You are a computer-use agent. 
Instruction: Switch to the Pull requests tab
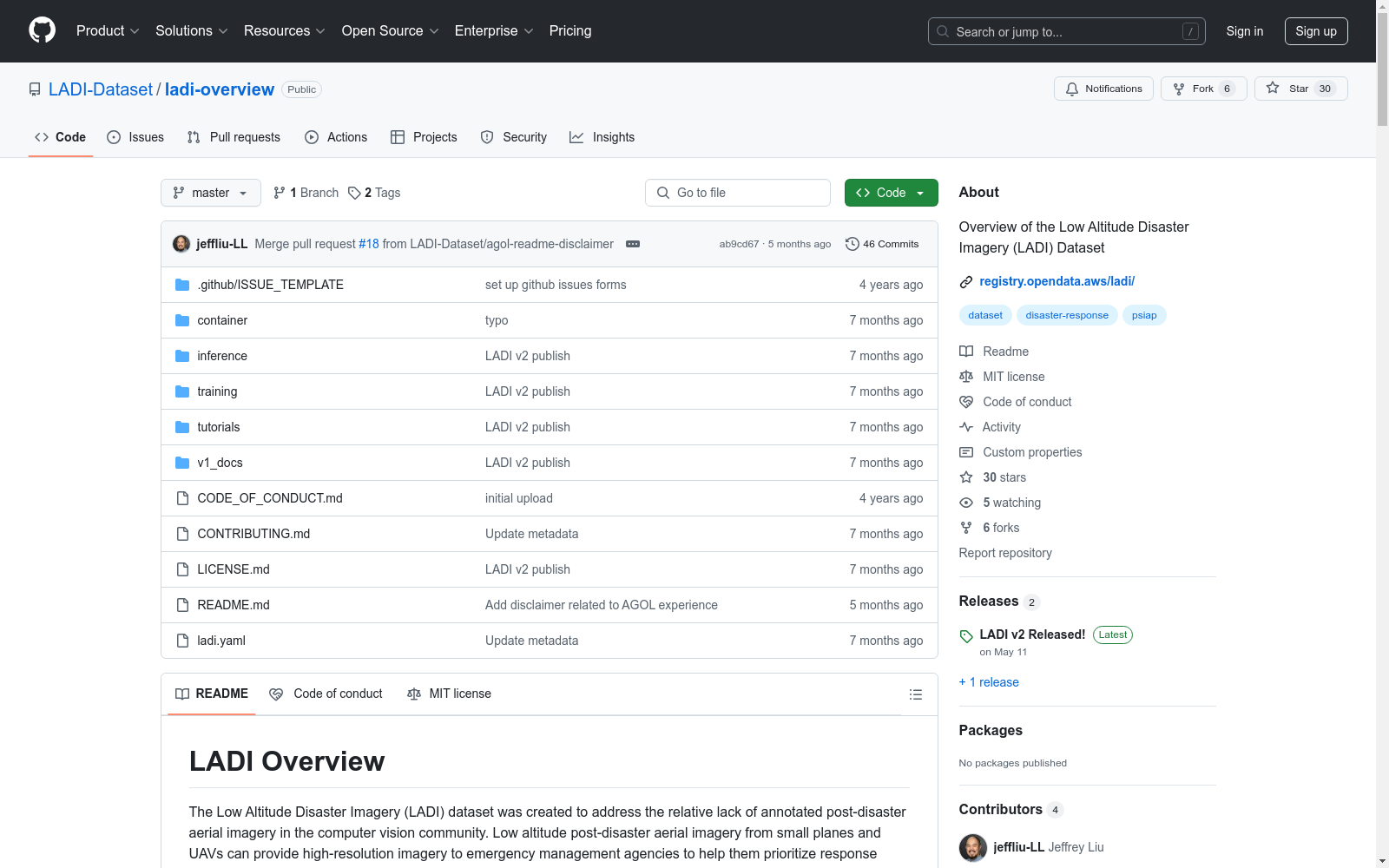tap(234, 137)
